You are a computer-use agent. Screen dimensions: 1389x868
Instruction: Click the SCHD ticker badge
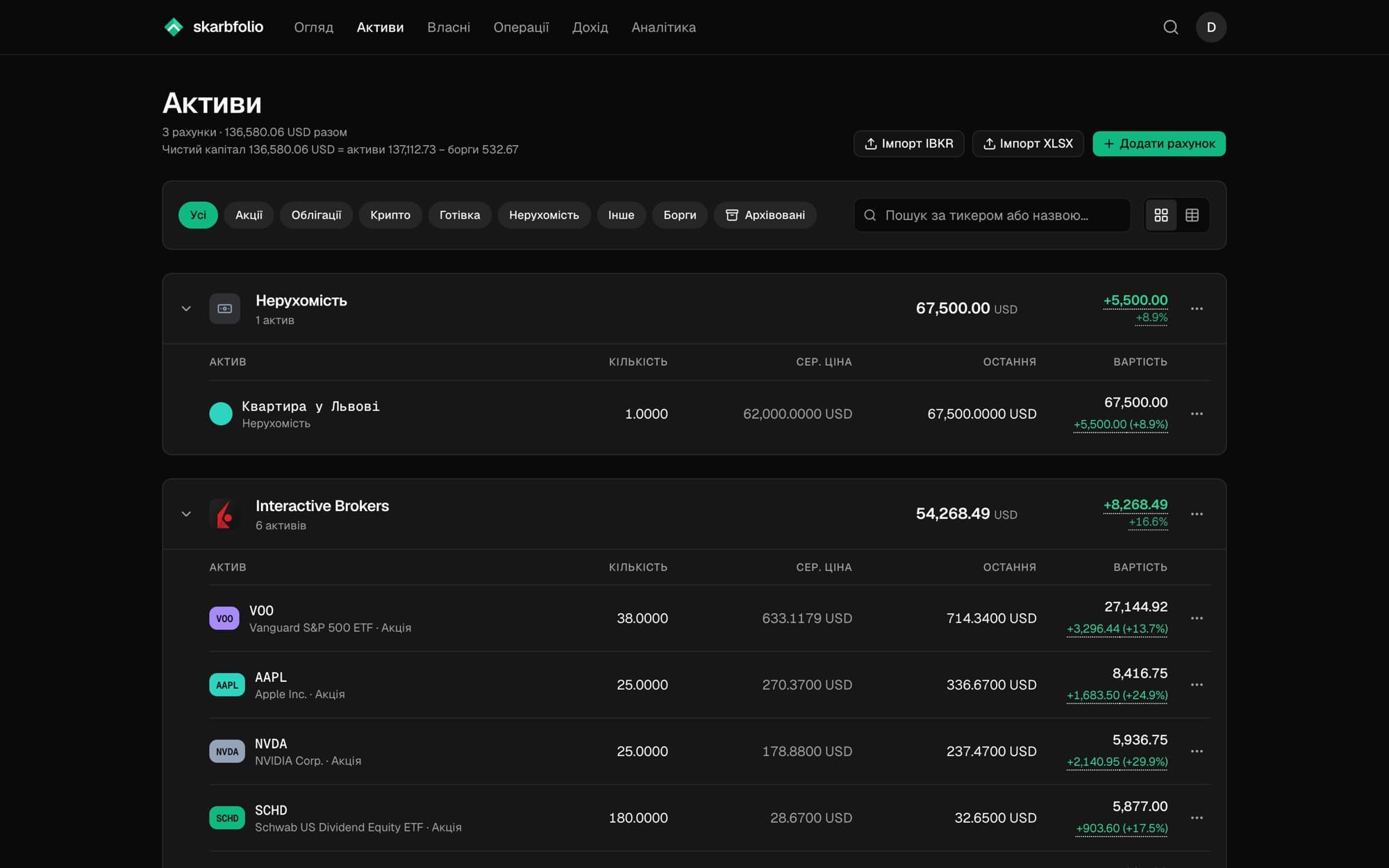point(227,818)
